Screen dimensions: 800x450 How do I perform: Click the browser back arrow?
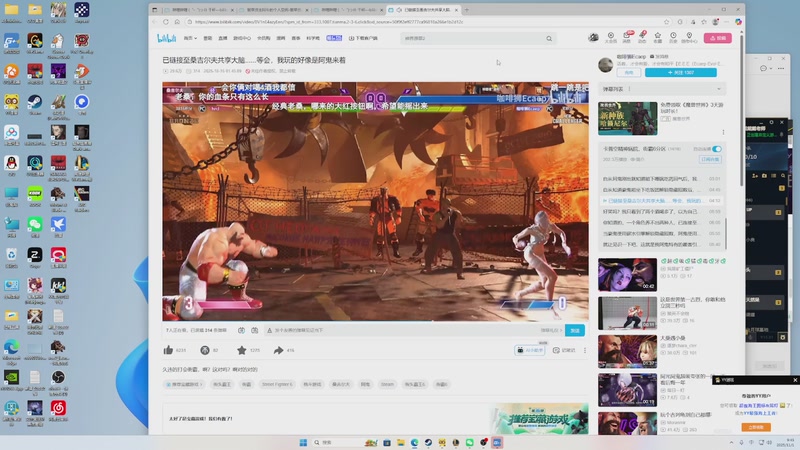point(155,22)
